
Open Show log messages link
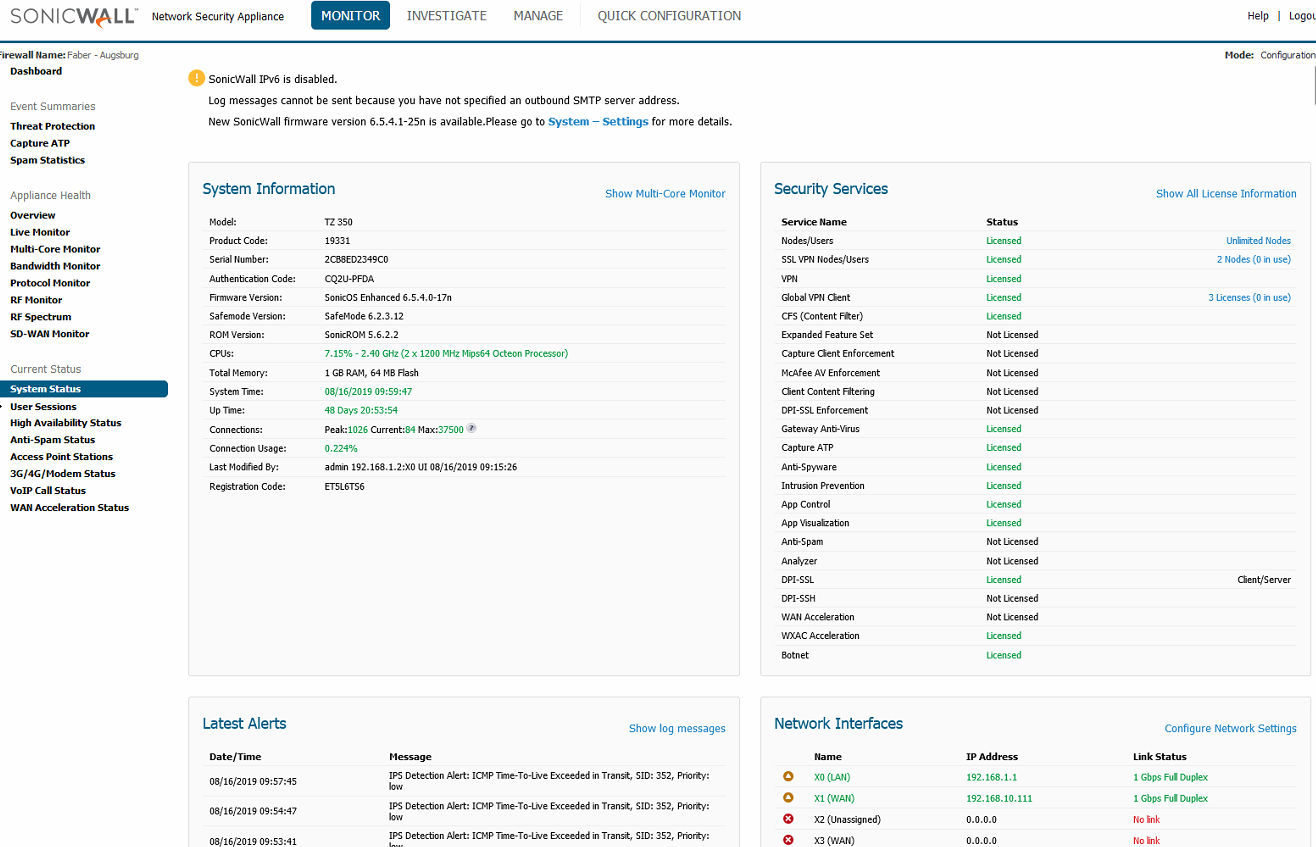[x=677, y=729]
